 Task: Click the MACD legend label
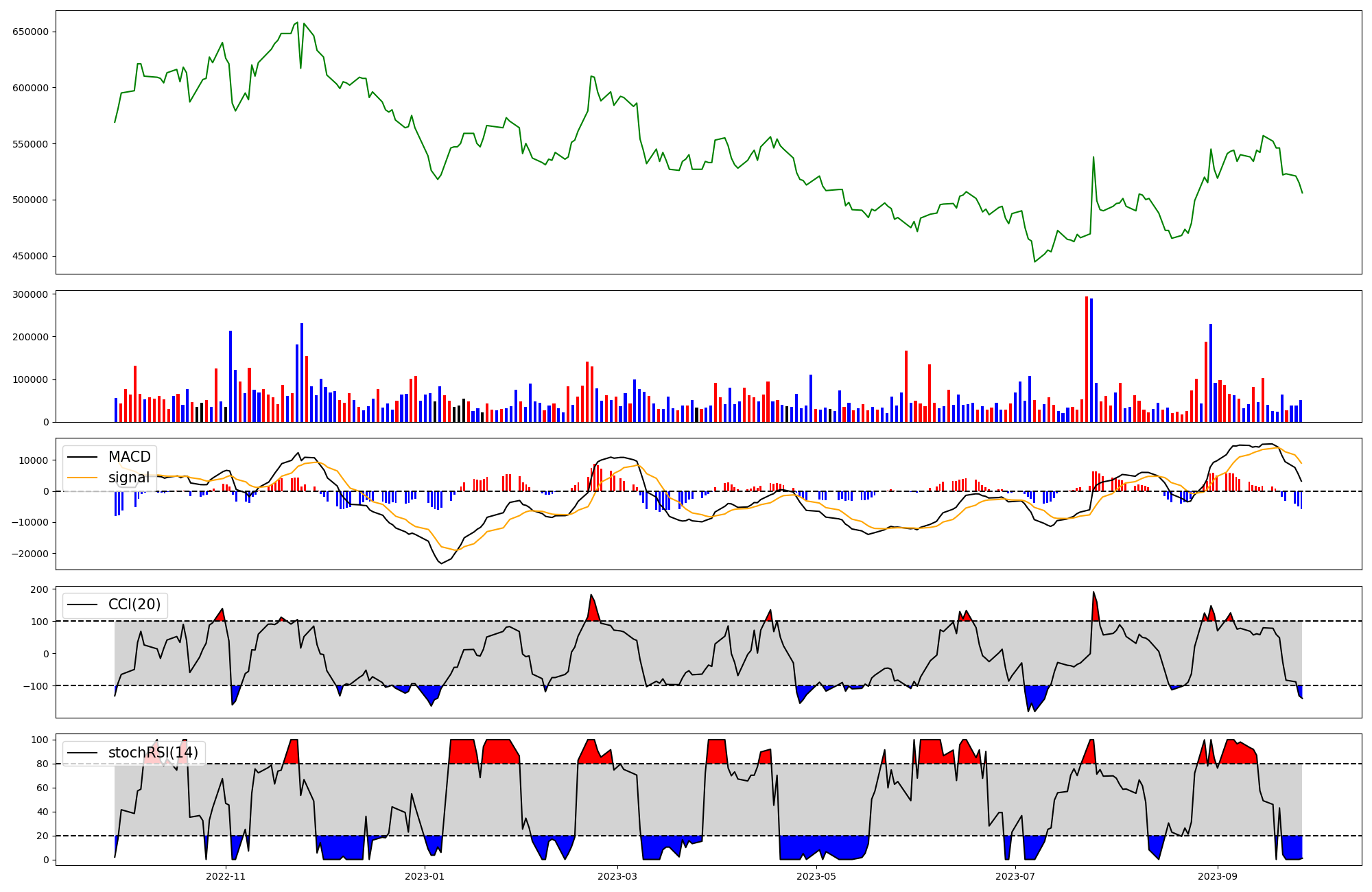coord(129,457)
